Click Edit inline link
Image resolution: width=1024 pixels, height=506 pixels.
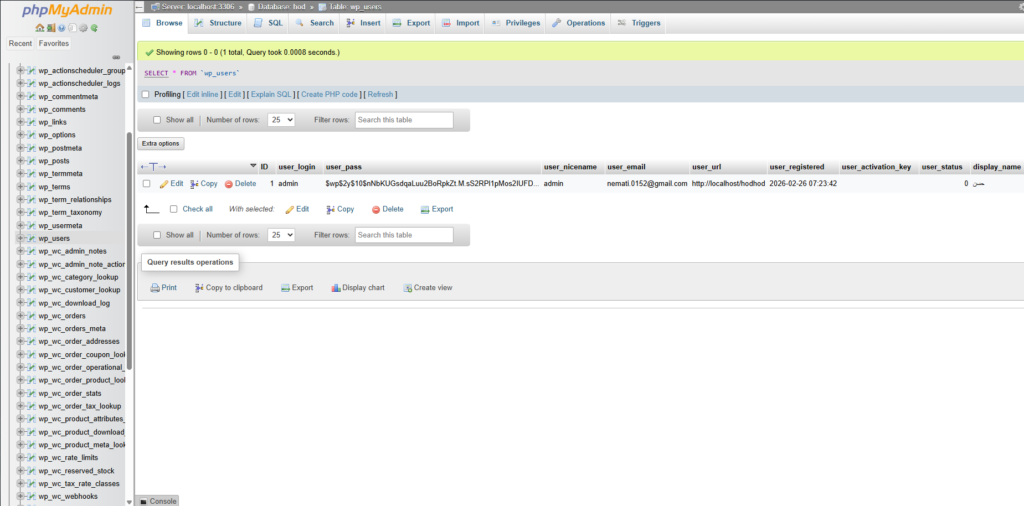202,95
